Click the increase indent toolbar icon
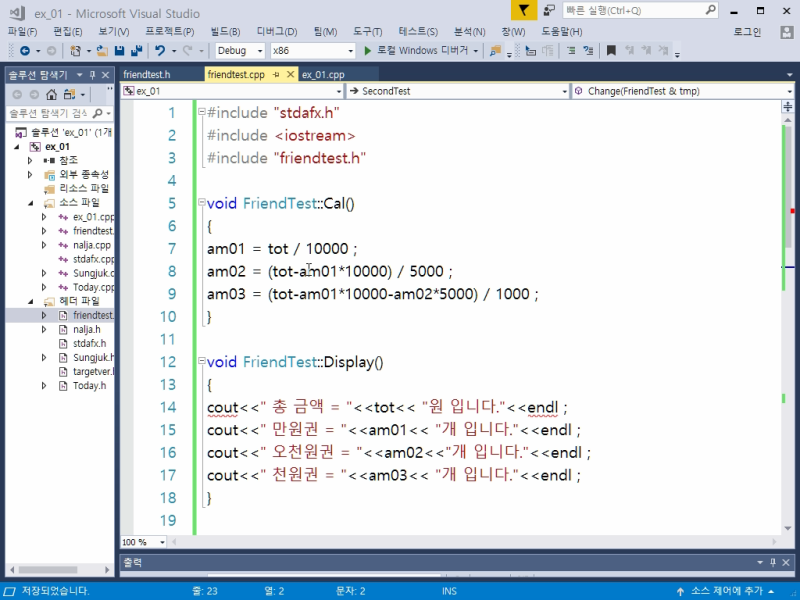This screenshot has width=800, height=600. (x=588, y=51)
